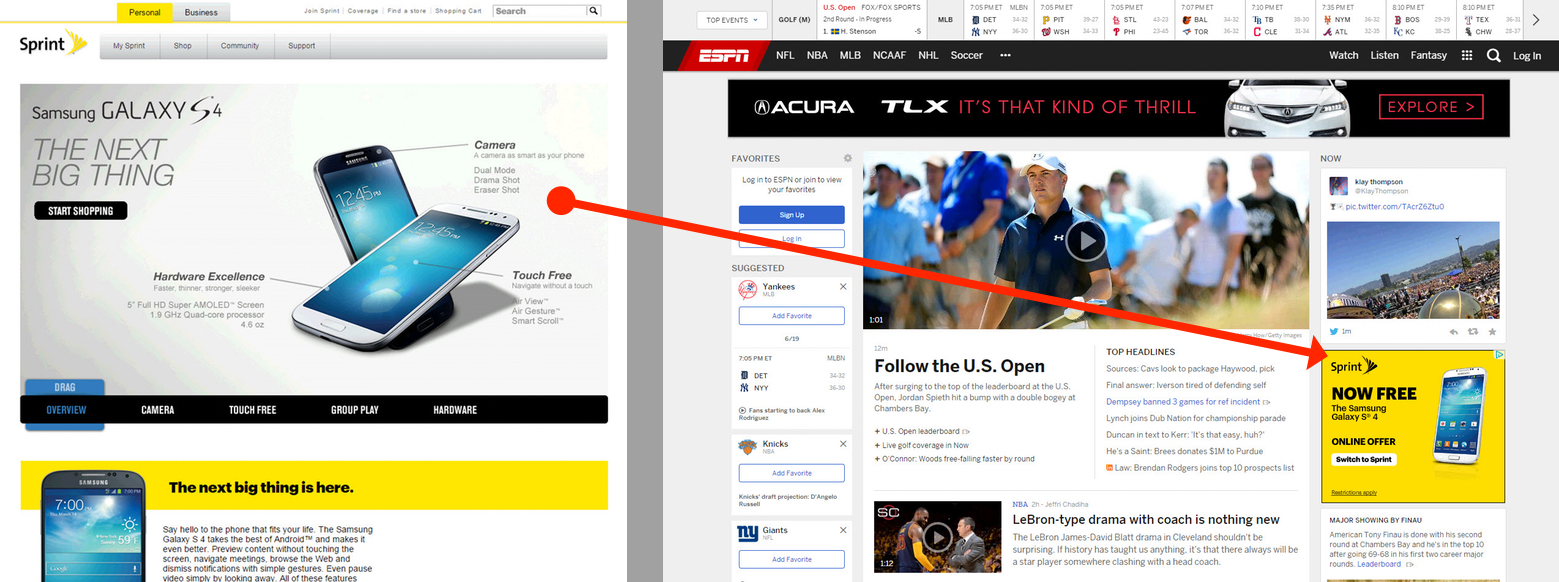Reply to the Klay Thompson tweet

tap(1453, 331)
